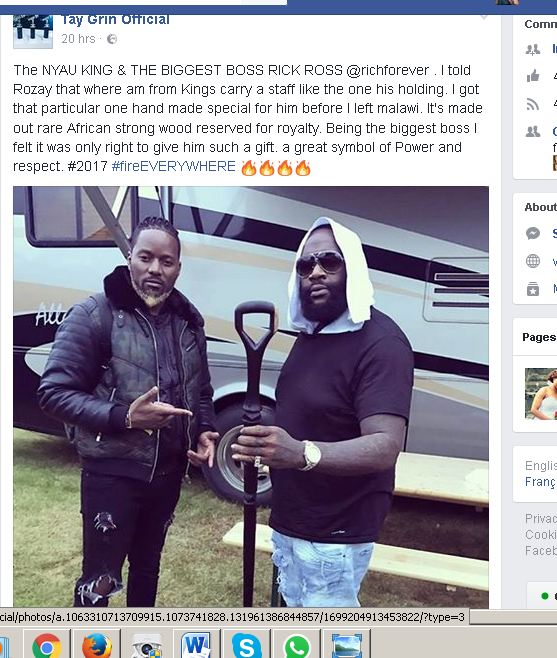Viewport: 557px width, 658px height.
Task: Open the suggested page thumbnail under Pages
Action: click(541, 394)
